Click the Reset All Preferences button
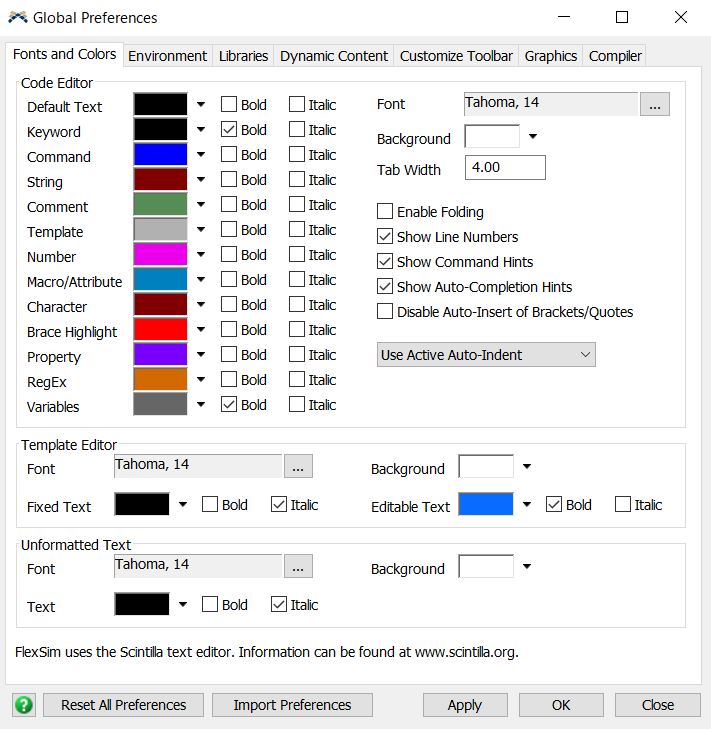Image resolution: width=711 pixels, height=729 pixels. pos(124,705)
